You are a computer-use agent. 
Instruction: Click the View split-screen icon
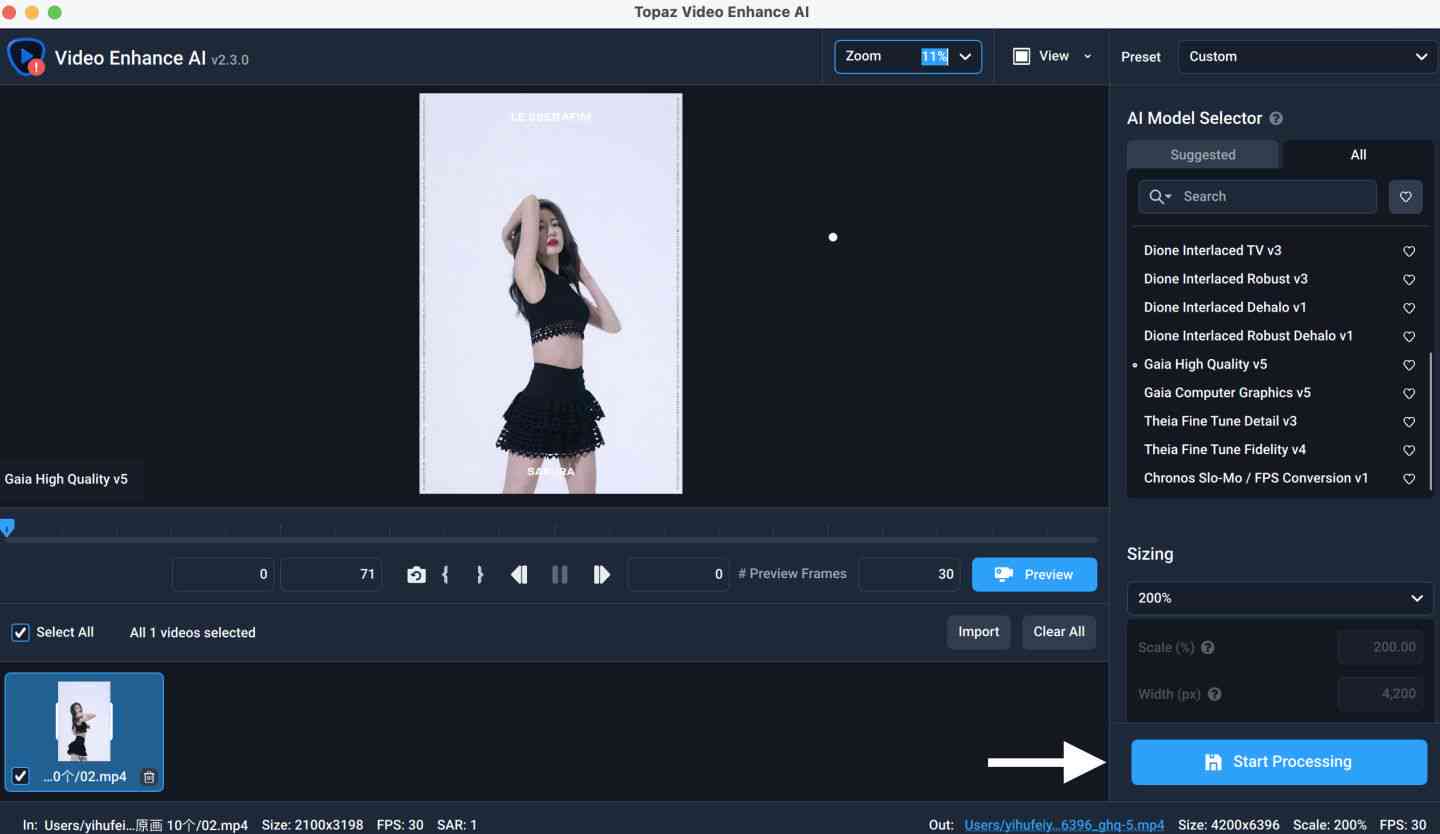(1021, 57)
